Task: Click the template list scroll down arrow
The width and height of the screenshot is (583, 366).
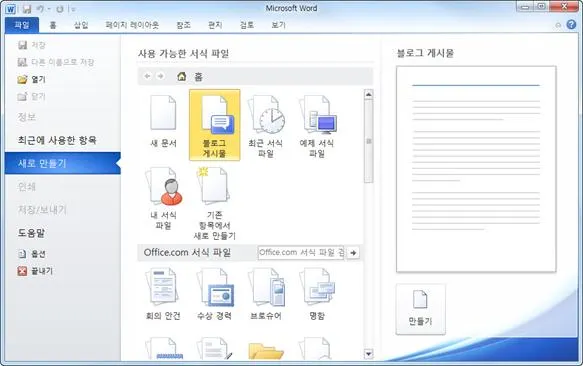Action: [368, 354]
